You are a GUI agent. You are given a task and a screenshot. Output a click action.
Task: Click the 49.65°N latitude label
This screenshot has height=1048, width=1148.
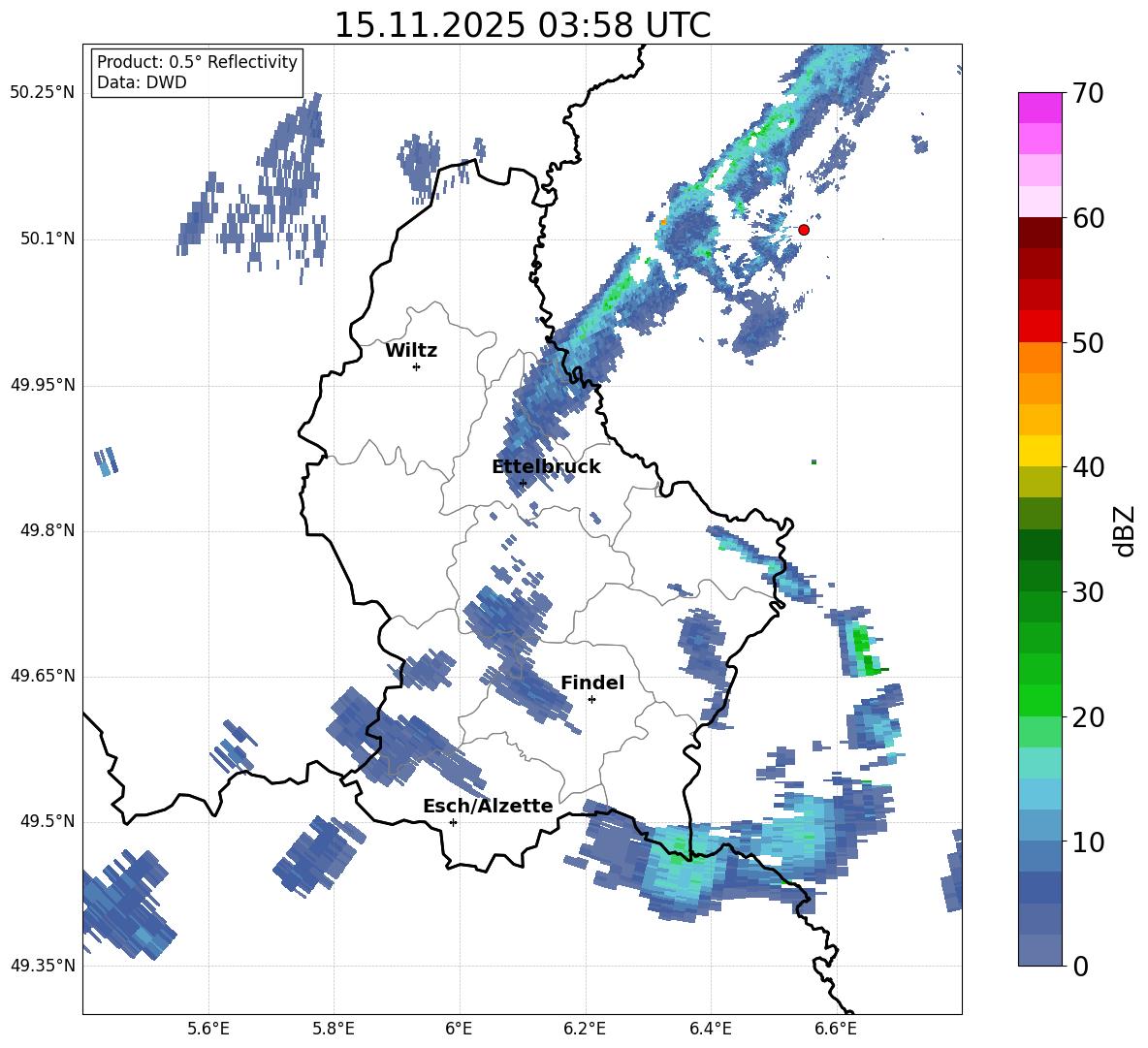(43, 675)
